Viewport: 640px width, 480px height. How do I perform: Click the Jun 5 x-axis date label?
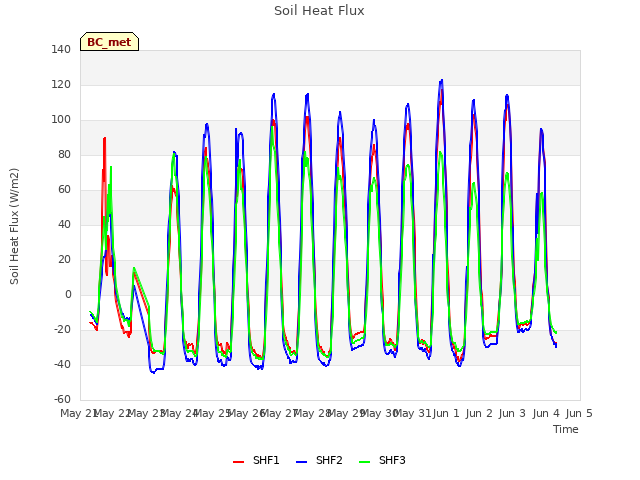(x=579, y=413)
